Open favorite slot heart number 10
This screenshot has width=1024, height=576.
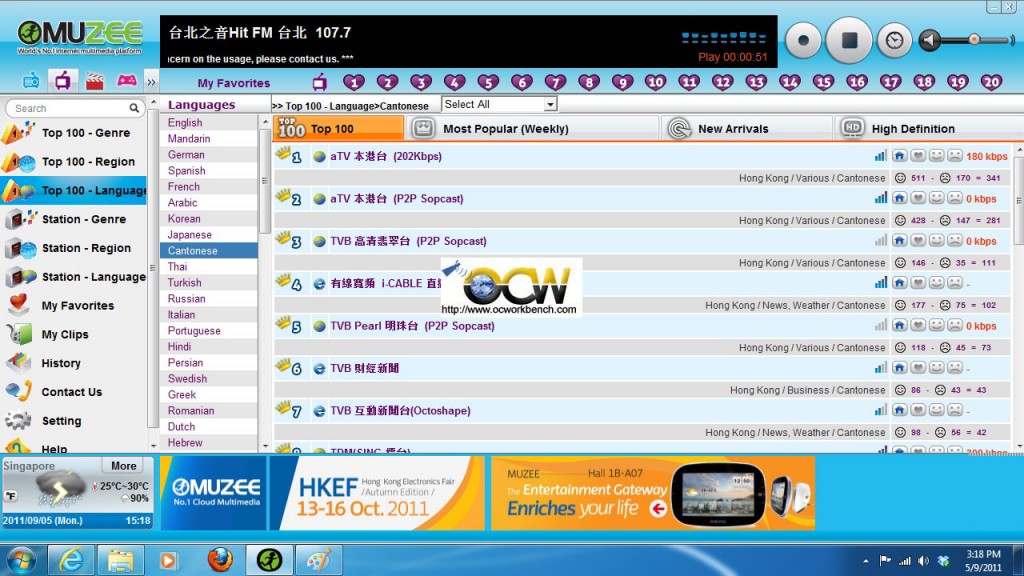point(655,82)
